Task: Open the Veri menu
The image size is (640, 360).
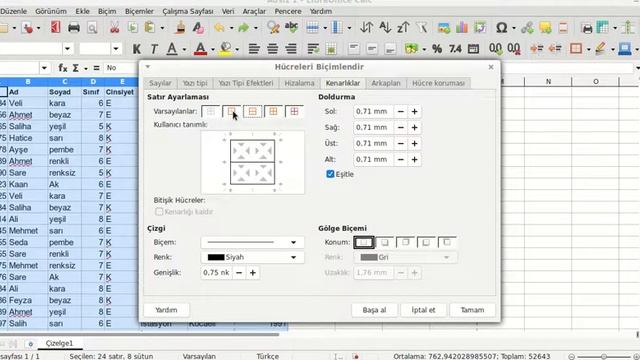Action: pyautogui.click(x=228, y=11)
